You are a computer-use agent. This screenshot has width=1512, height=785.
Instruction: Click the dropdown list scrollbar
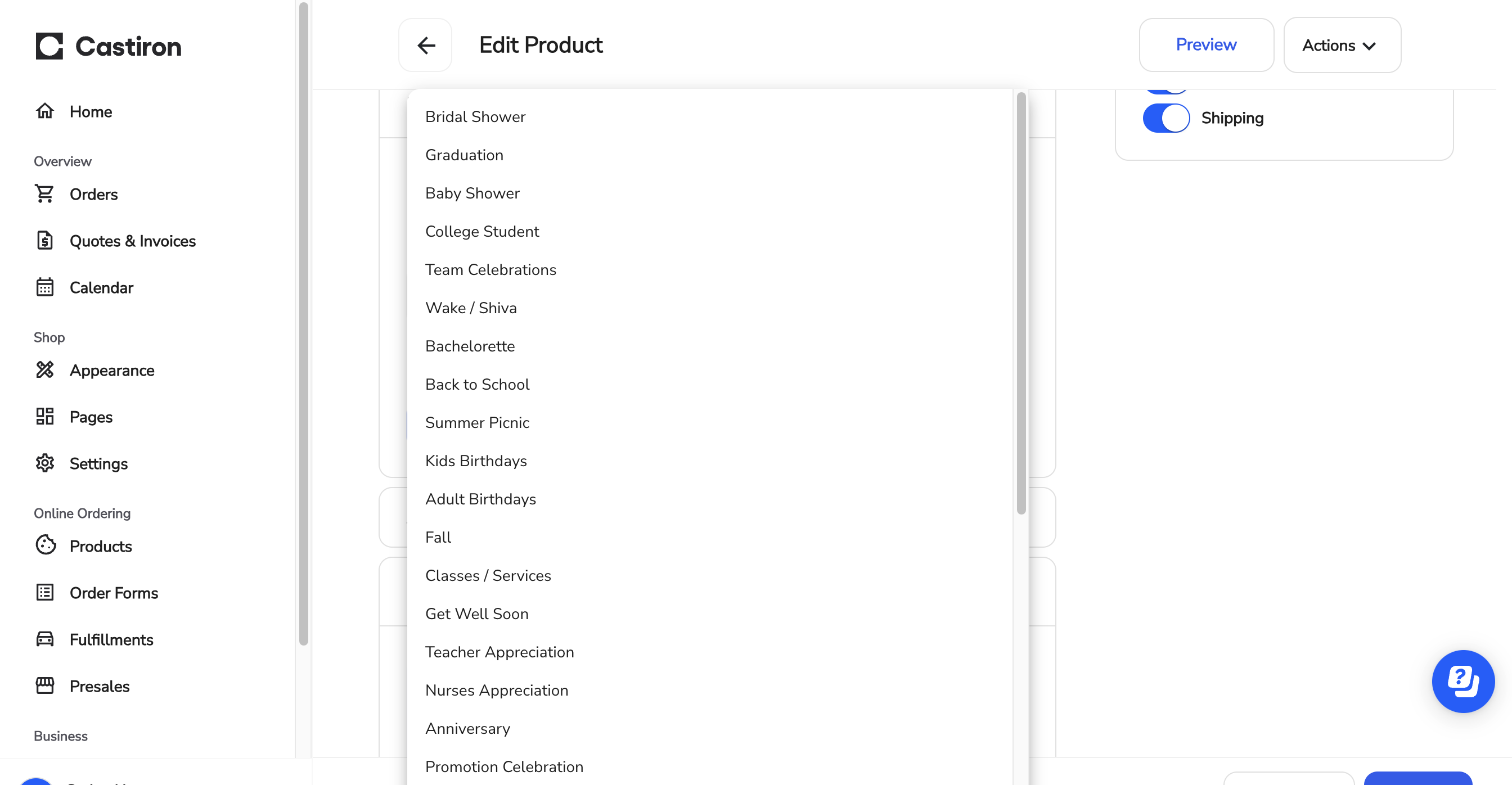pyautogui.click(x=1021, y=303)
